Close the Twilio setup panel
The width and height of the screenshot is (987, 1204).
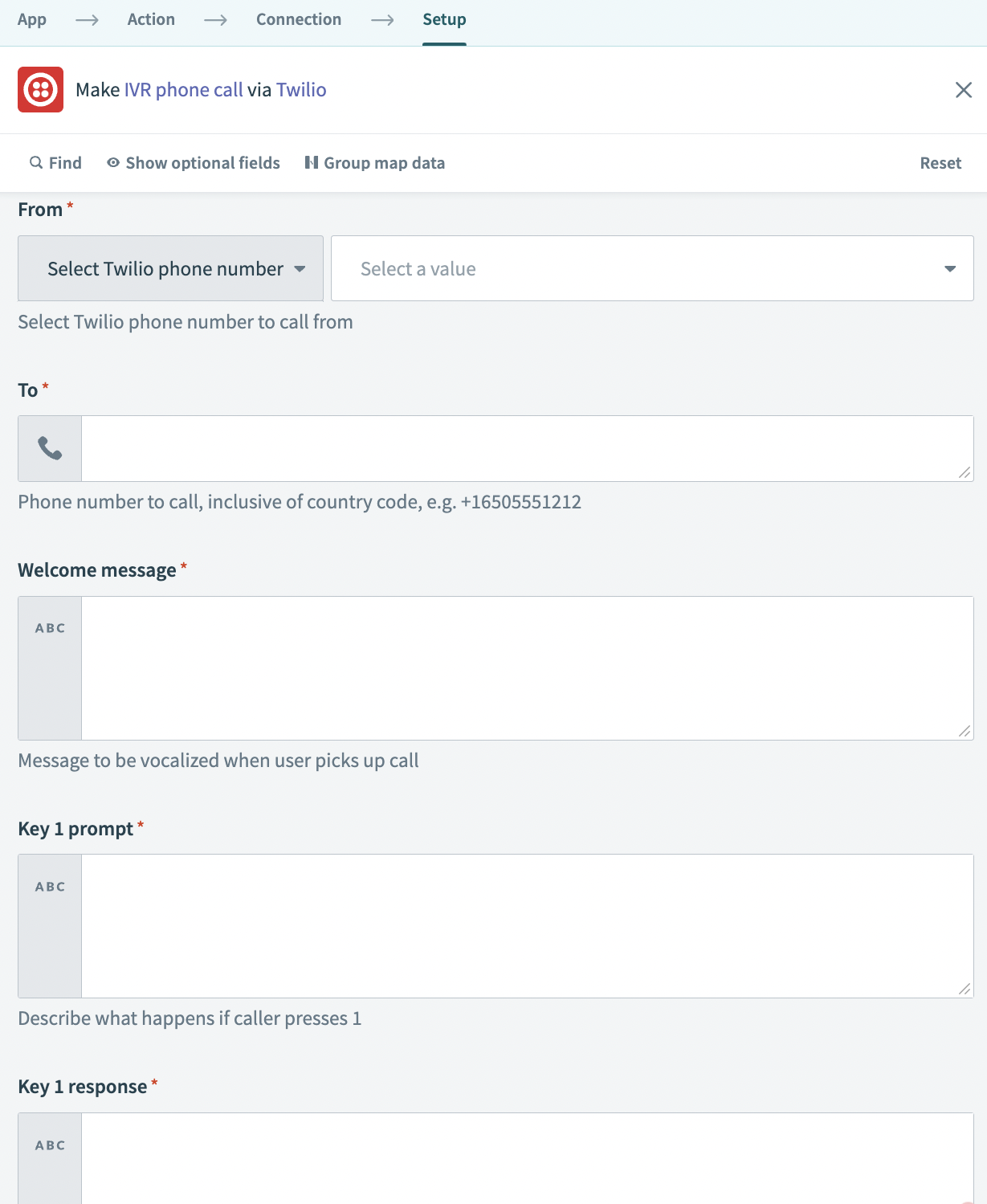tap(963, 90)
